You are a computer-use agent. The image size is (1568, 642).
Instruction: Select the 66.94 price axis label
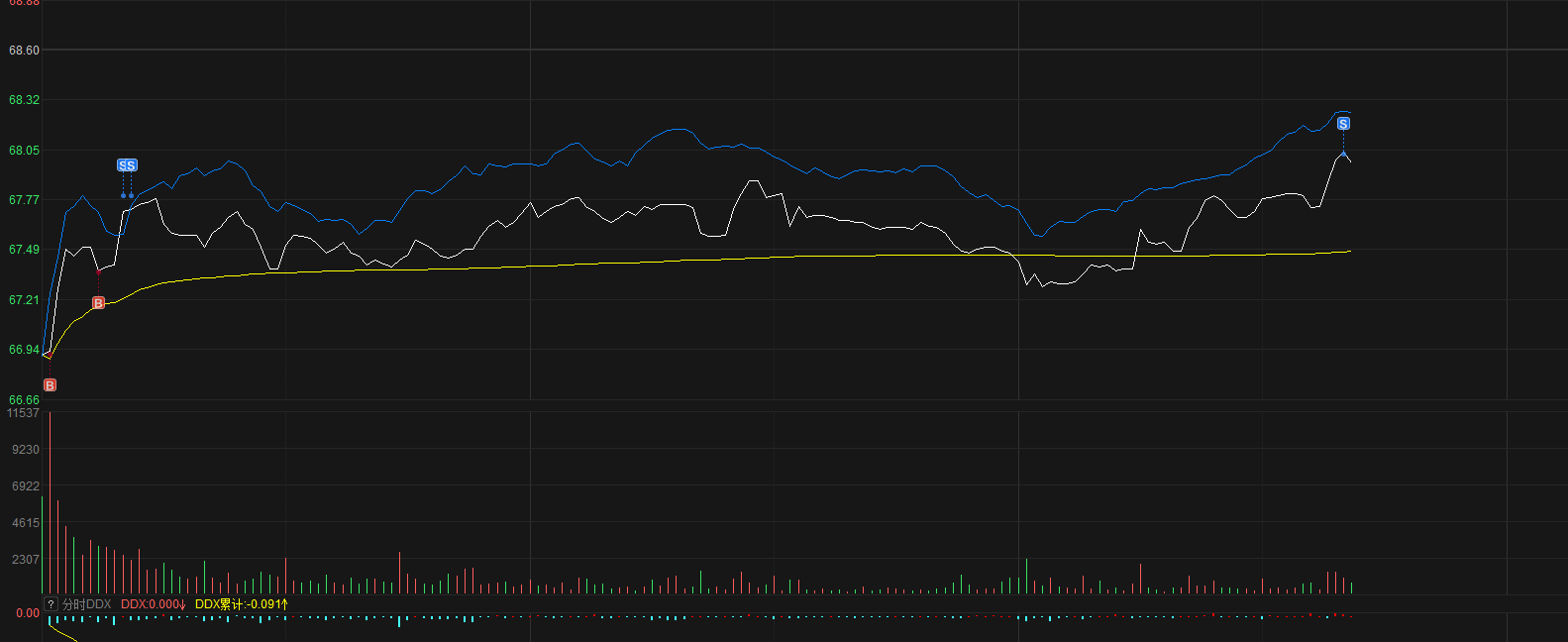(x=24, y=350)
